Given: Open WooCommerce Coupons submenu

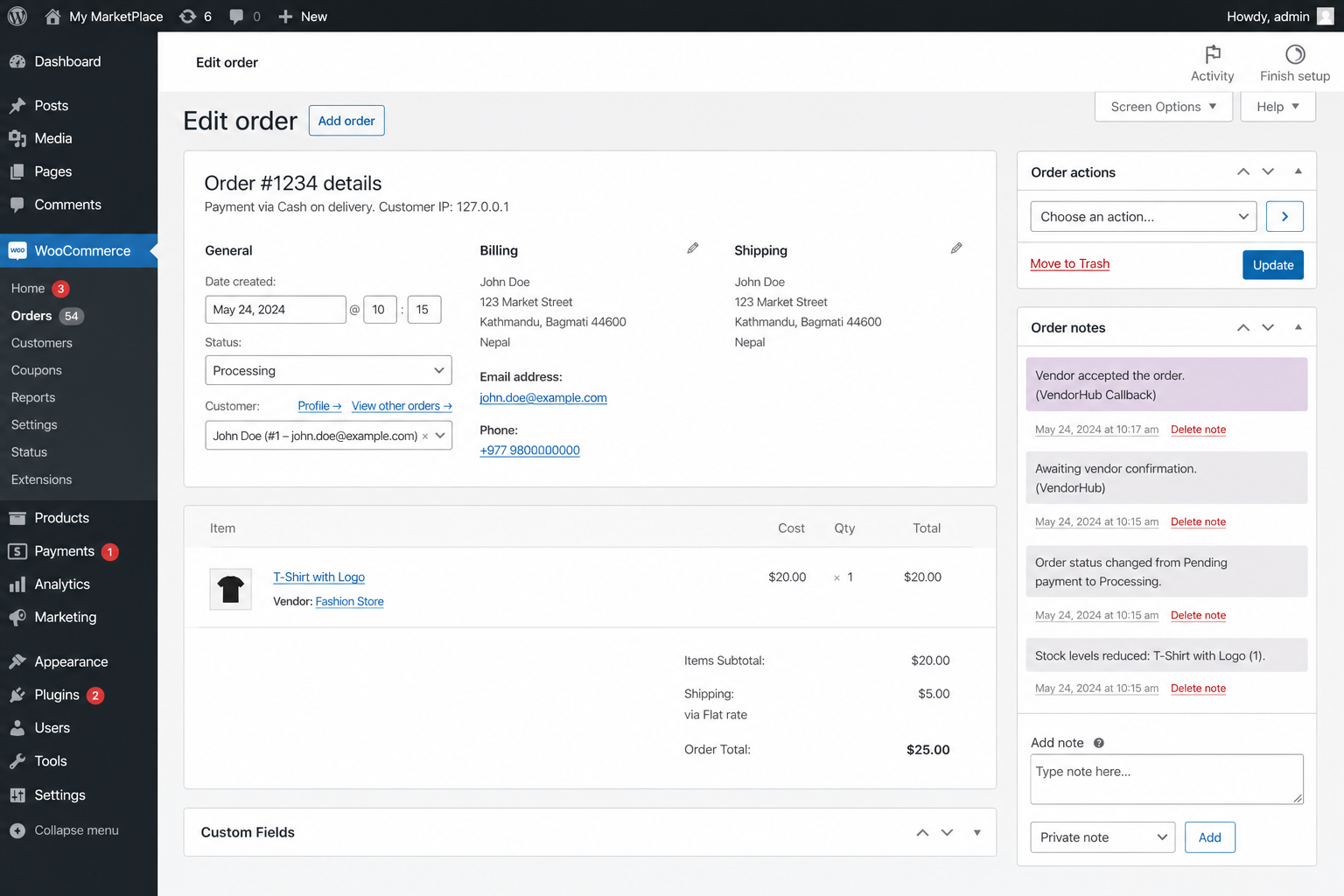Looking at the screenshot, I should click(37, 370).
